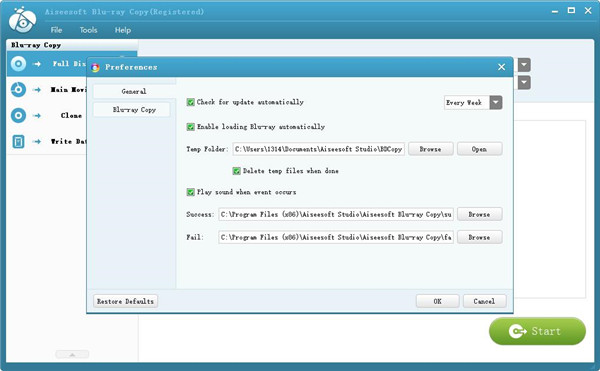Toggle Play sound when event occurs
This screenshot has width=600, height=371.
190,192
